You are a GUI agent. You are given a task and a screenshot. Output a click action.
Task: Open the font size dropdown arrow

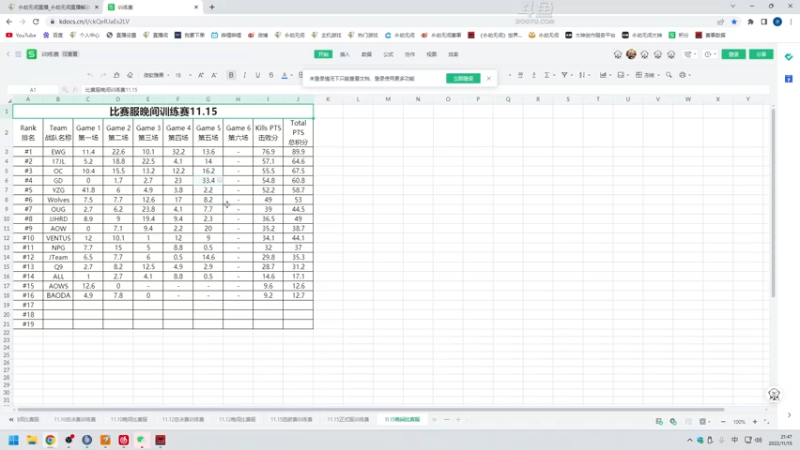(x=190, y=76)
